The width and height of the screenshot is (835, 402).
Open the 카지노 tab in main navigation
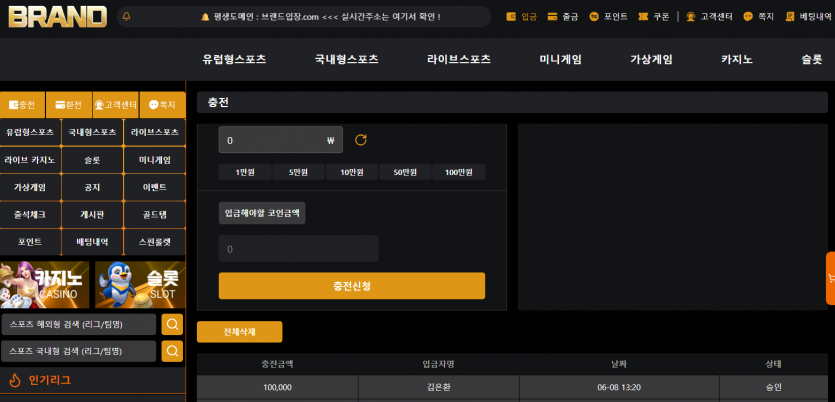pyautogui.click(x=736, y=60)
